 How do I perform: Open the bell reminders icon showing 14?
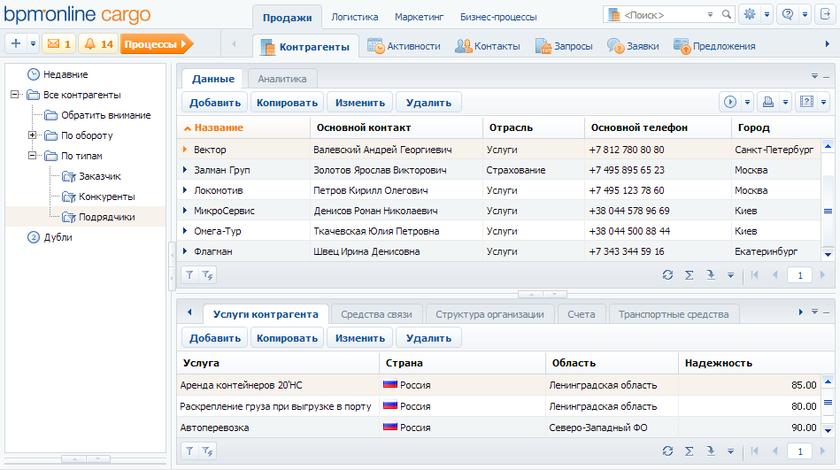pyautogui.click(x=98, y=44)
